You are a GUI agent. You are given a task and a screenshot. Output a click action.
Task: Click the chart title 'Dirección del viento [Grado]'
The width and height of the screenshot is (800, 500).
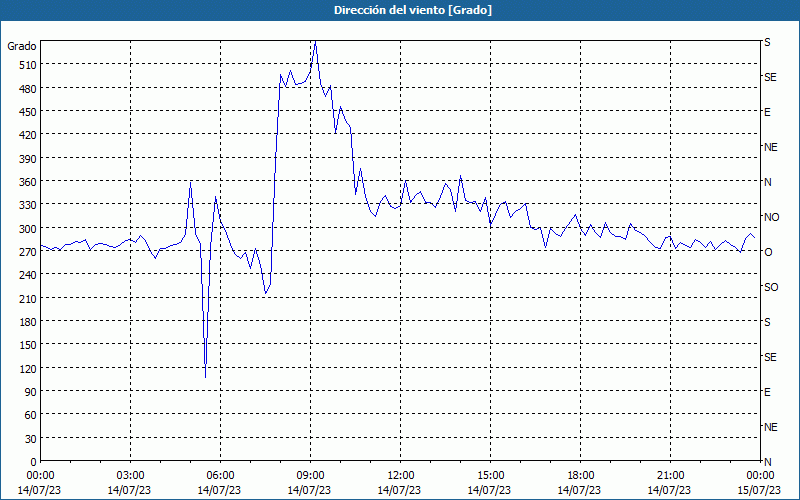pyautogui.click(x=413, y=10)
